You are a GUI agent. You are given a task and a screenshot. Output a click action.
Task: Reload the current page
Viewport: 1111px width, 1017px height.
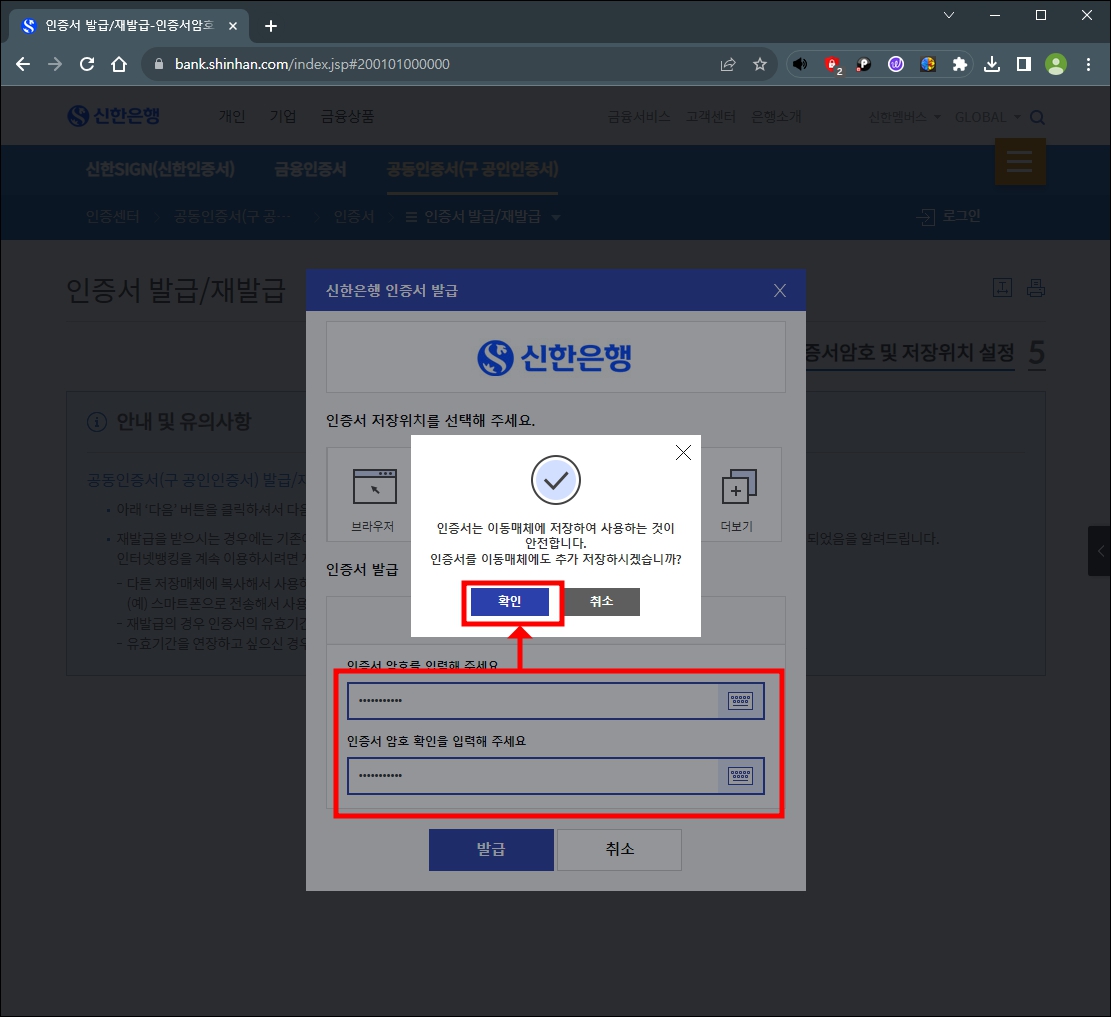(x=87, y=64)
